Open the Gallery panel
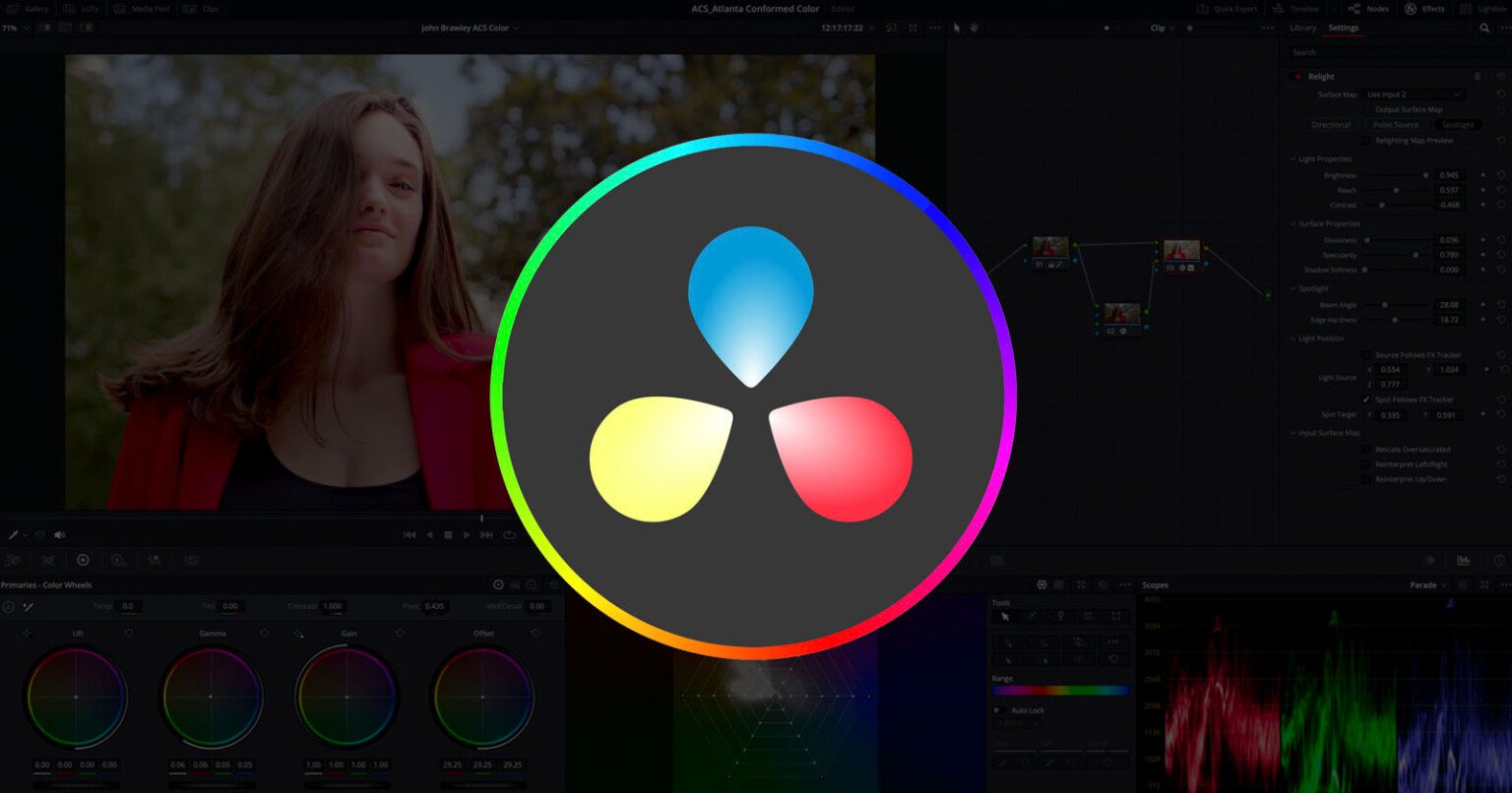The height and width of the screenshot is (793, 1512). pyautogui.click(x=30, y=8)
